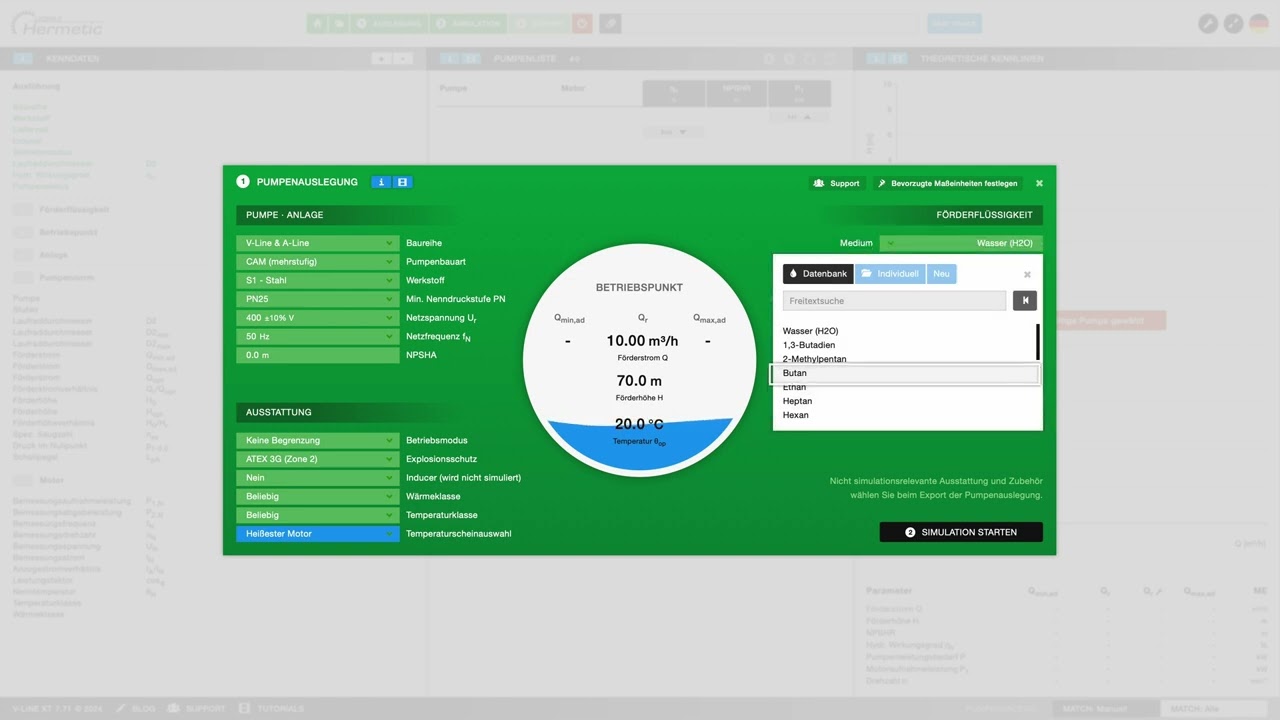Click the link icon in top toolbar
The image size is (1280, 720).
tap(610, 23)
